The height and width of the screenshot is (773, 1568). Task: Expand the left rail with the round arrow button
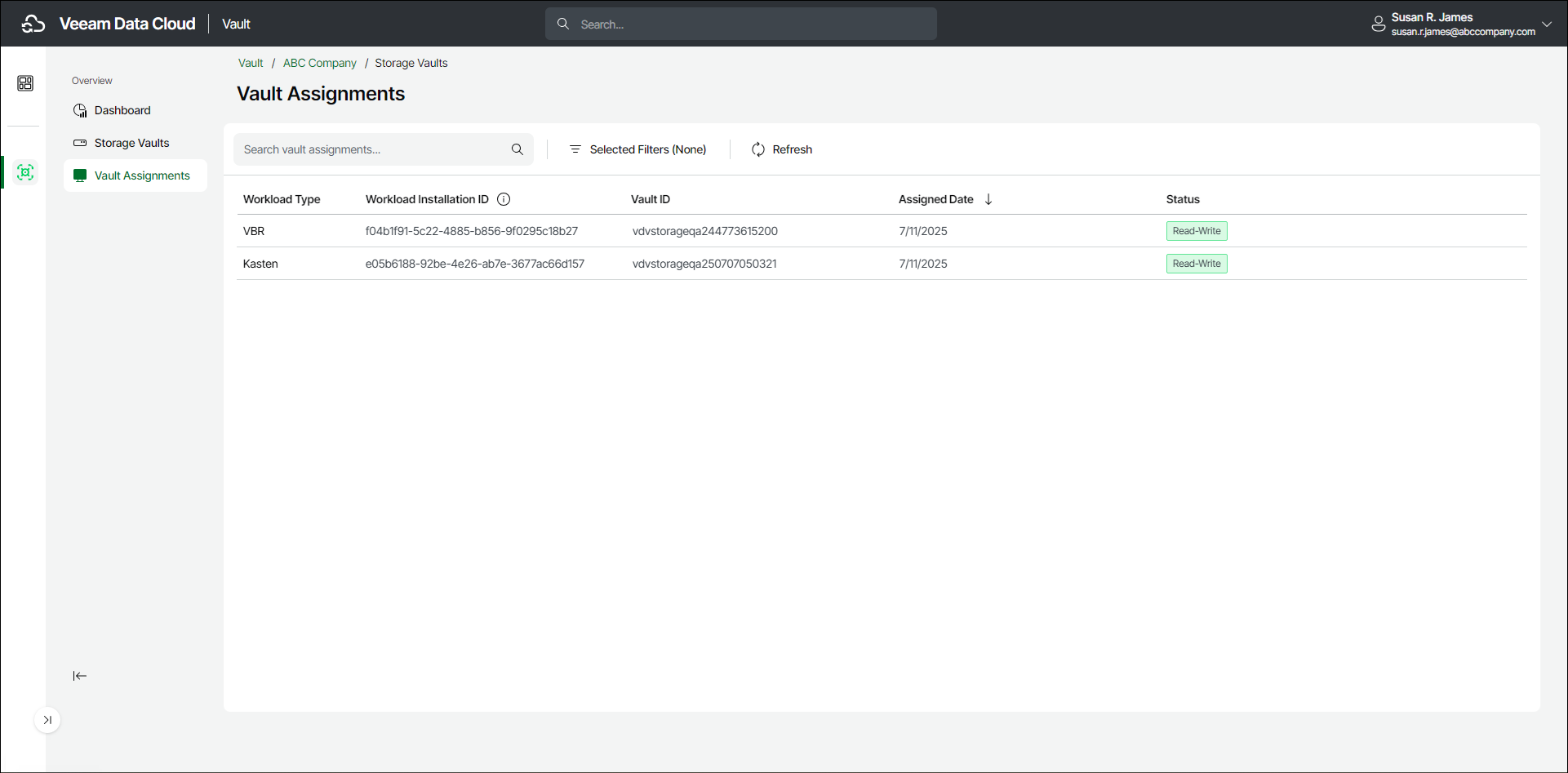(47, 720)
